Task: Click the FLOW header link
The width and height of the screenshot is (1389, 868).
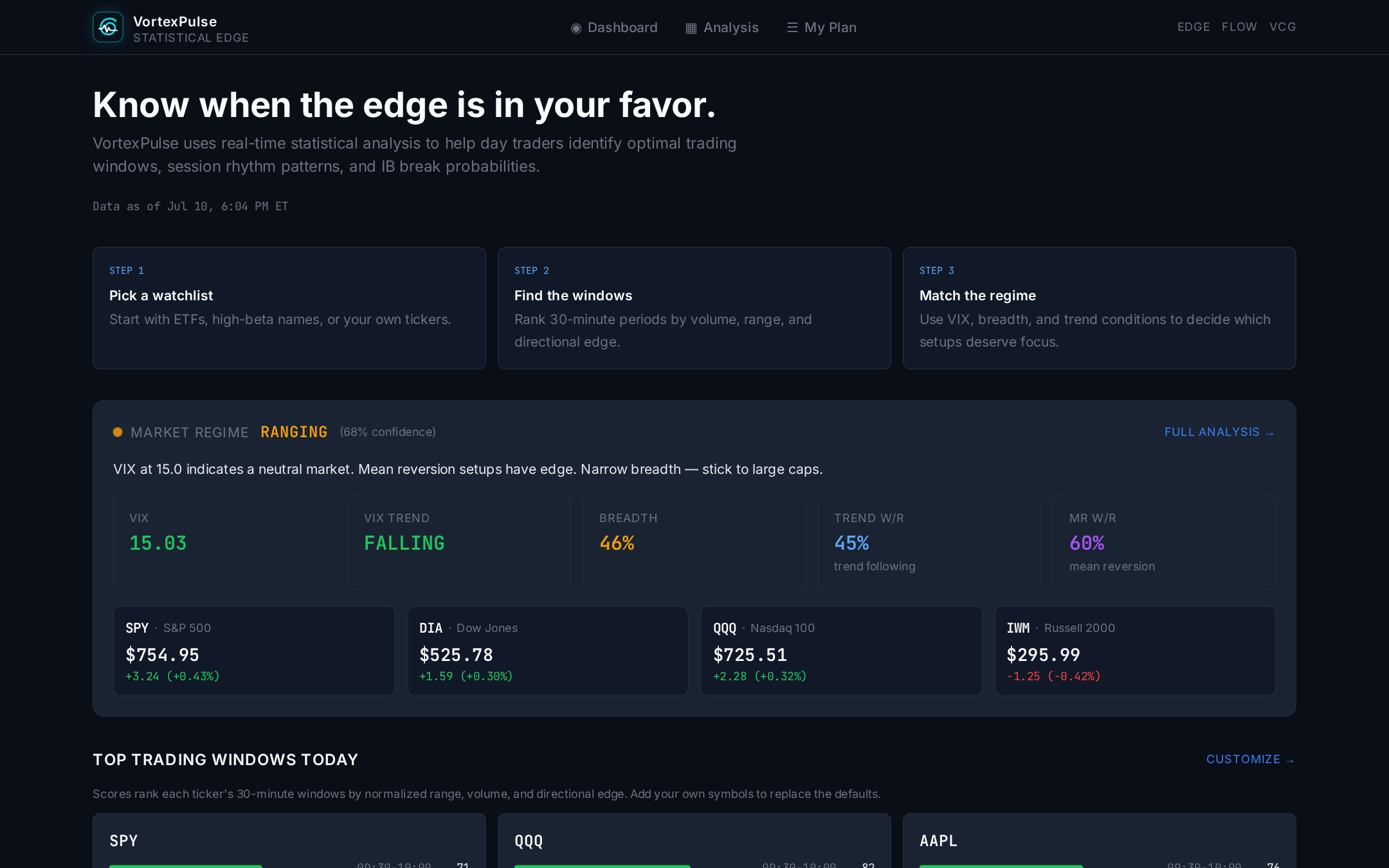Action: tap(1239, 27)
